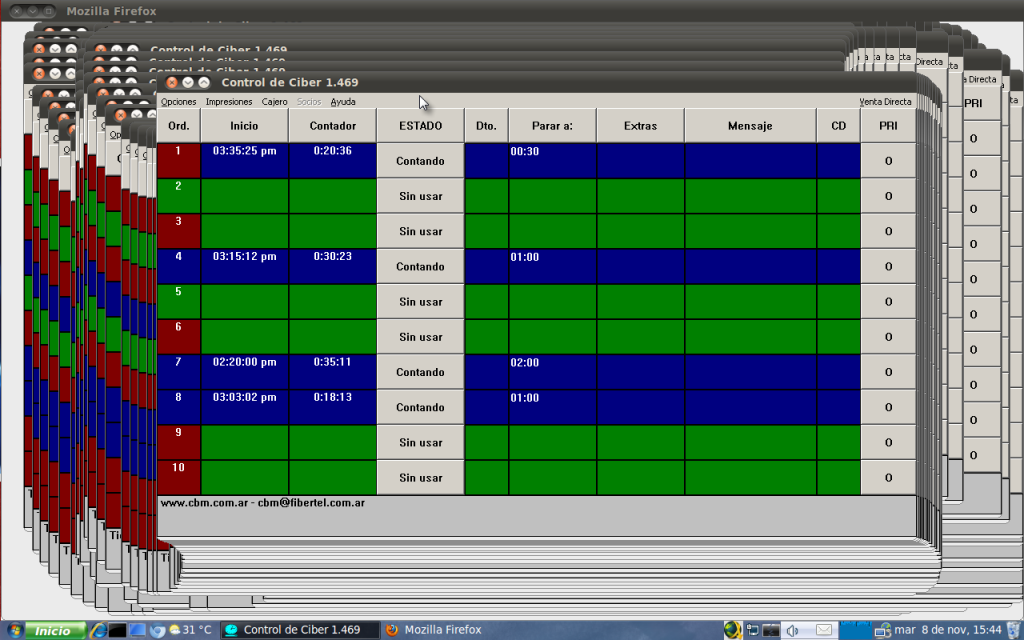Open the Ayuda menu
This screenshot has height=640, width=1024.
(x=343, y=102)
